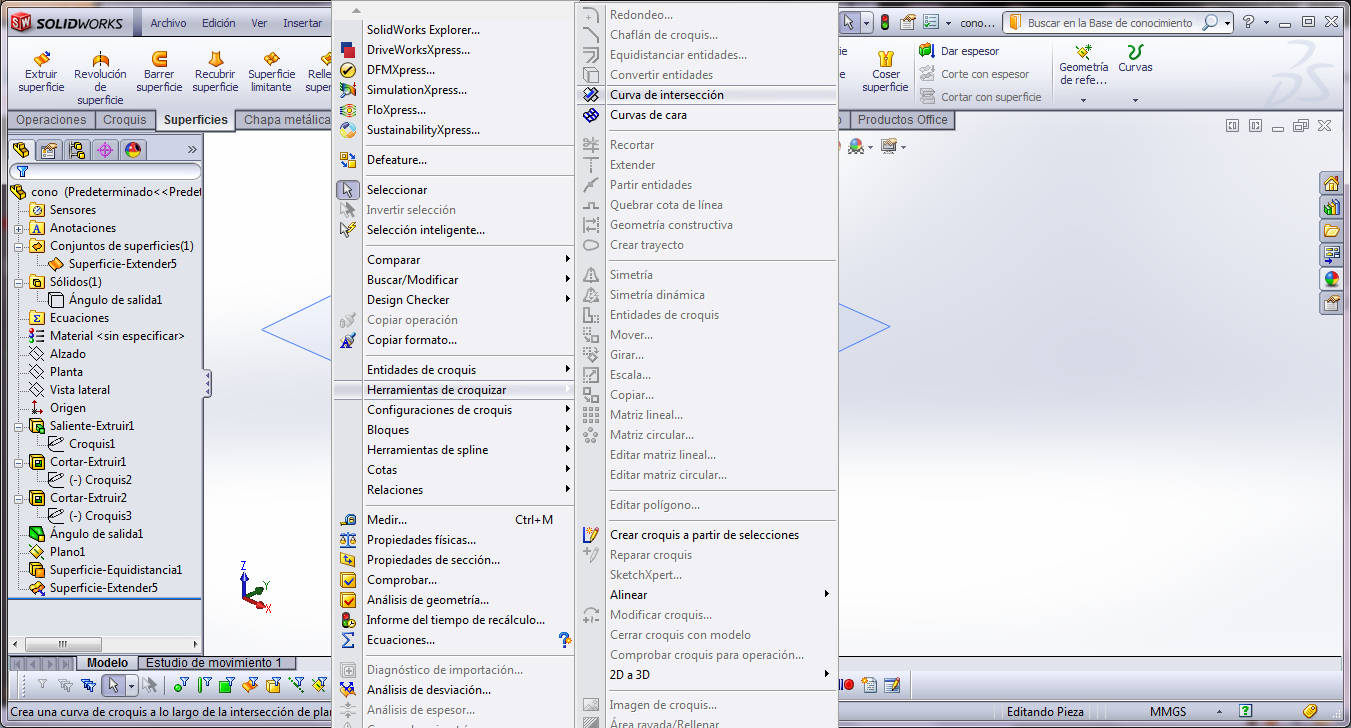Collapse the Conjuntos de superficies tree node

(x=18, y=246)
